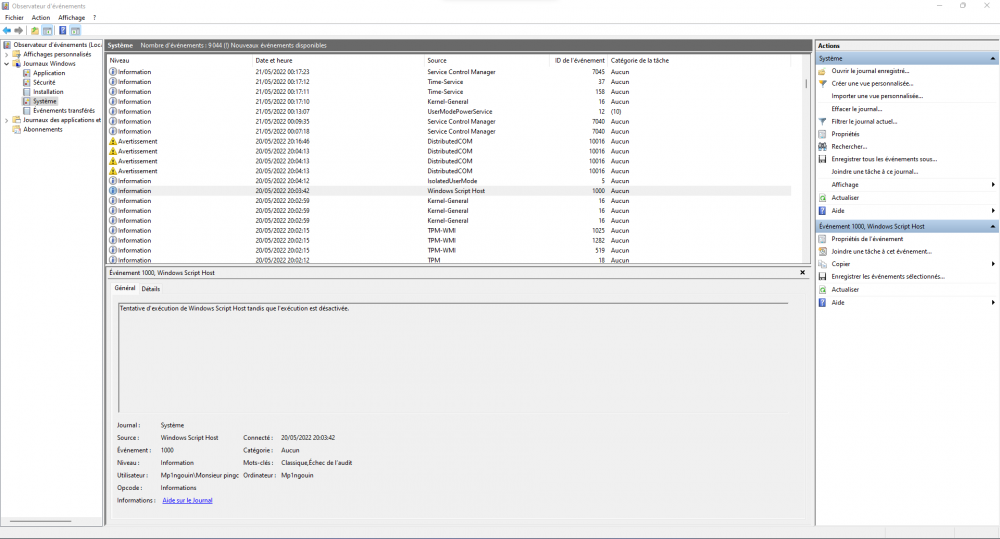The width and height of the screenshot is (1000, 539).
Task: Switch to the Général tab
Action: 125,288
